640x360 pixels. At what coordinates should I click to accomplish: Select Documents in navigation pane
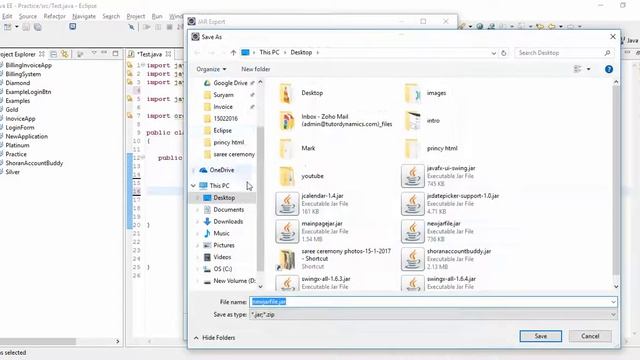point(229,209)
